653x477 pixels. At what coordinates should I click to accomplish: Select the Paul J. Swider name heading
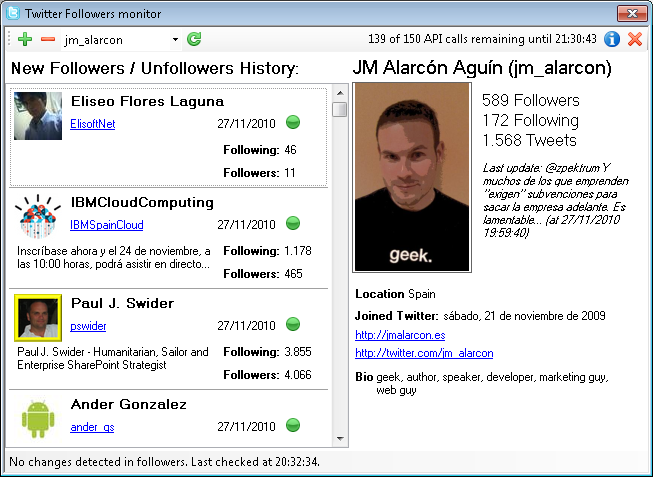pyautogui.click(x=122, y=303)
